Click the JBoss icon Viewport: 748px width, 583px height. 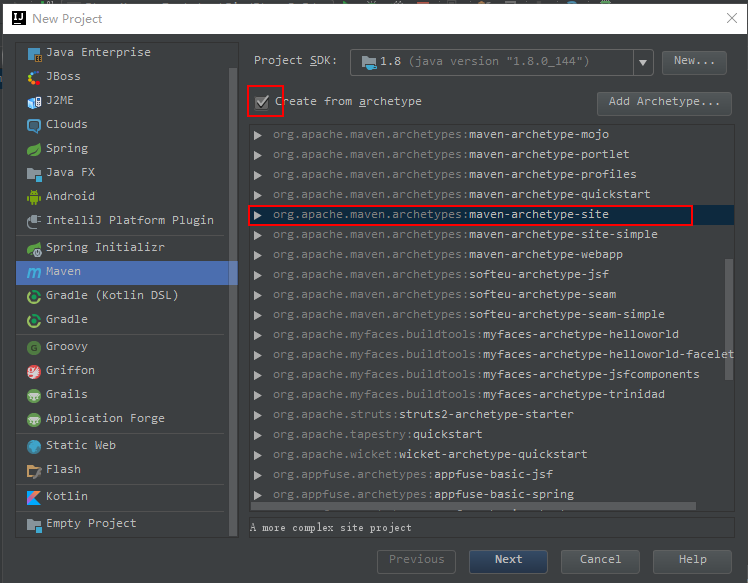[34, 78]
